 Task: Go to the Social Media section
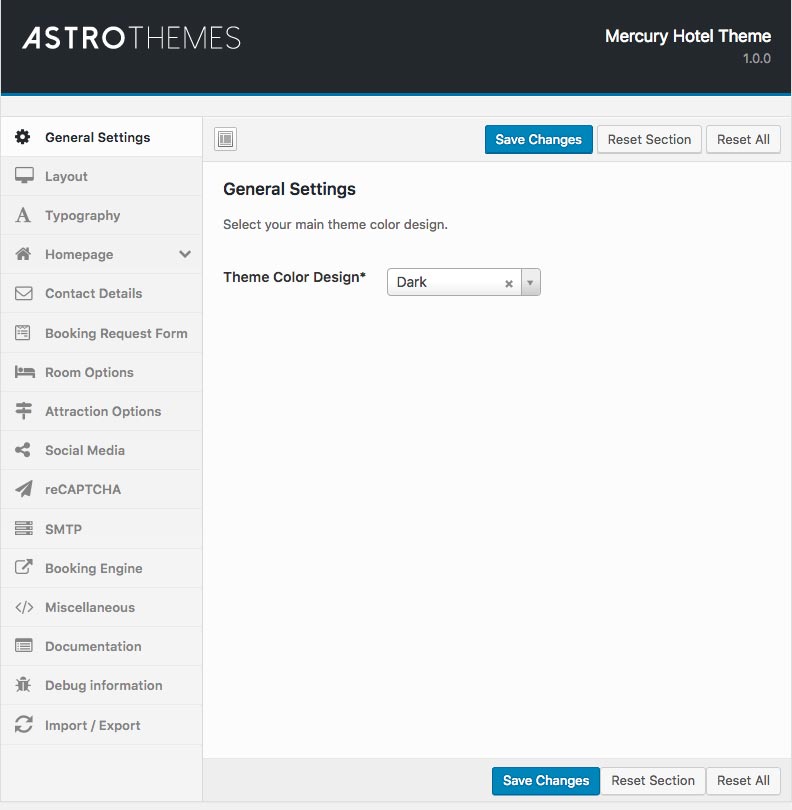pos(101,450)
